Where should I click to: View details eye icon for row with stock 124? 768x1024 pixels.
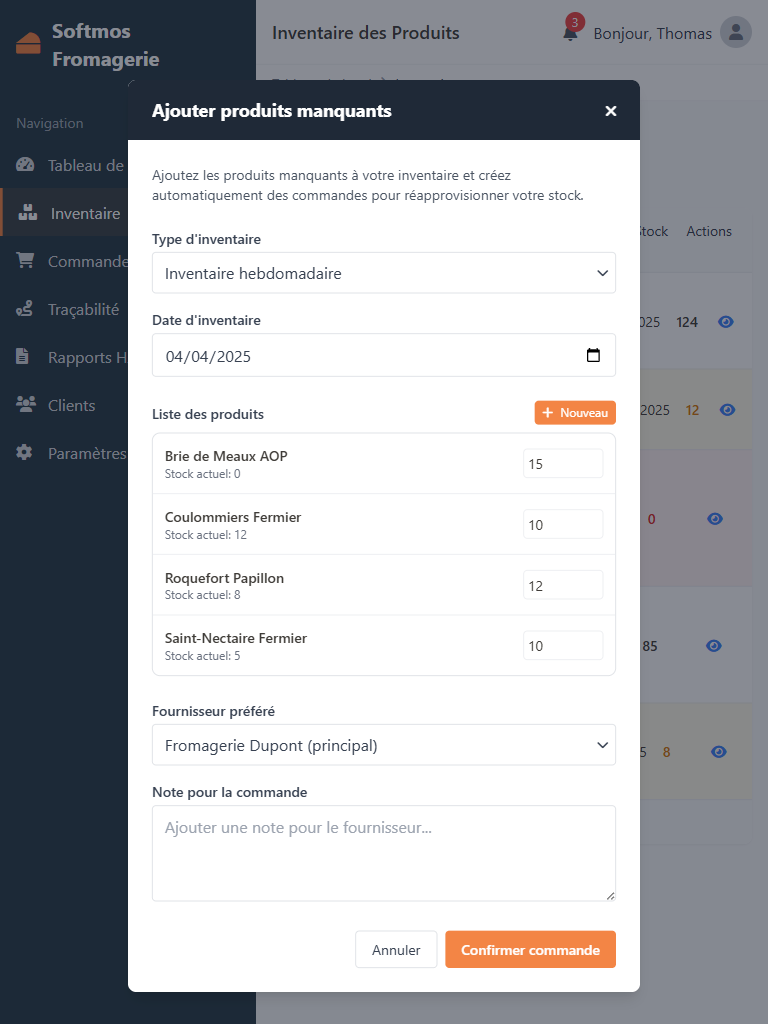pyautogui.click(x=726, y=322)
